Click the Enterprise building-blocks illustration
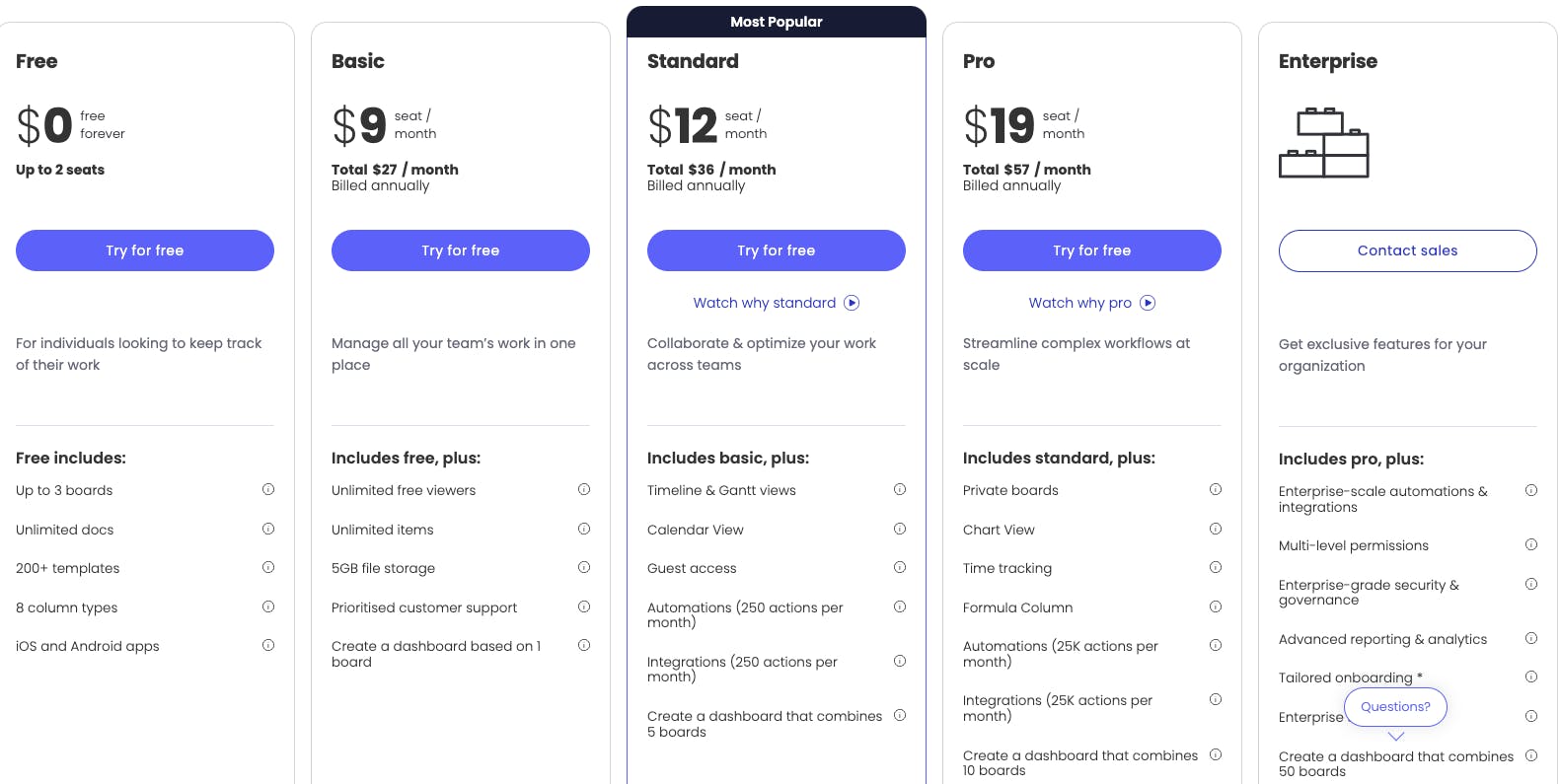This screenshot has height=784, width=1560. (1324, 143)
